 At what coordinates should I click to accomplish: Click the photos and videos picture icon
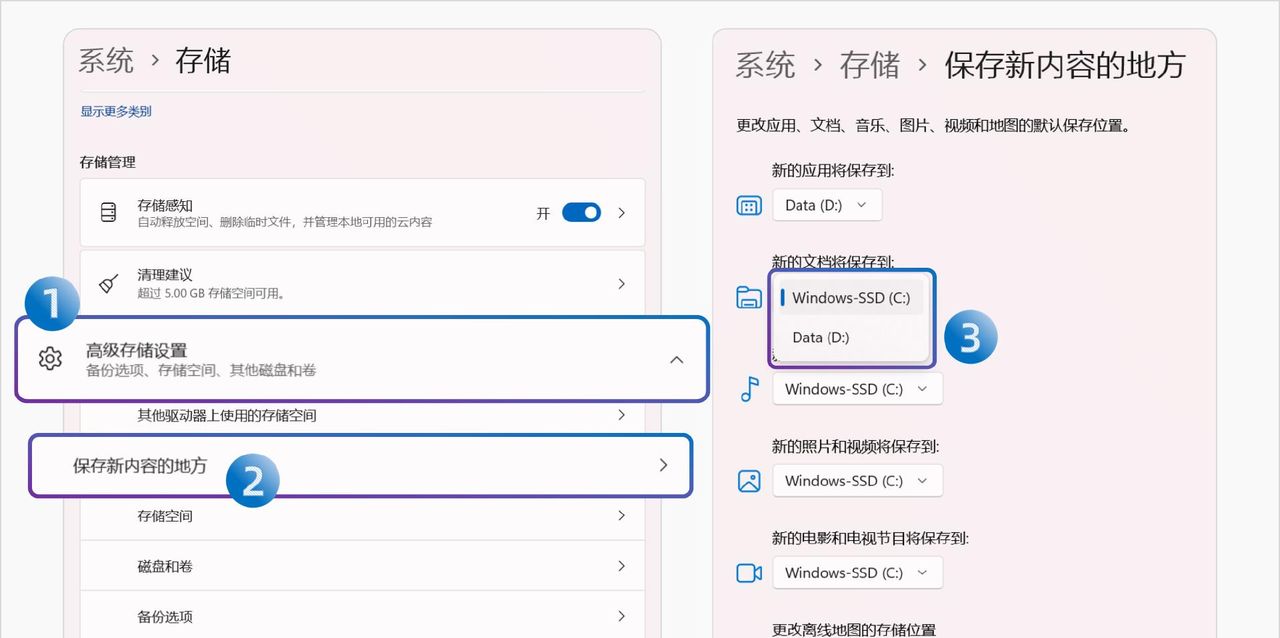[x=748, y=481]
